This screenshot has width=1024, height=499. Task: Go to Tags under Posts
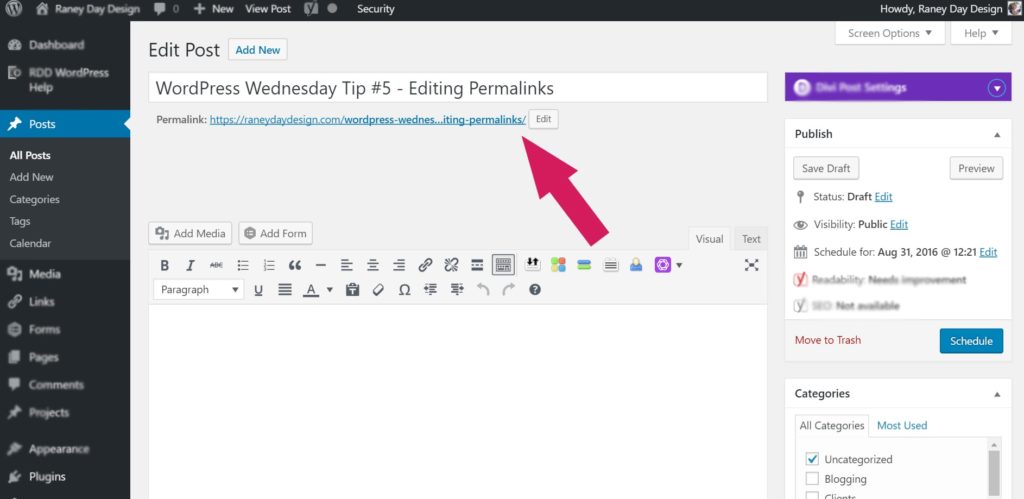pos(20,221)
